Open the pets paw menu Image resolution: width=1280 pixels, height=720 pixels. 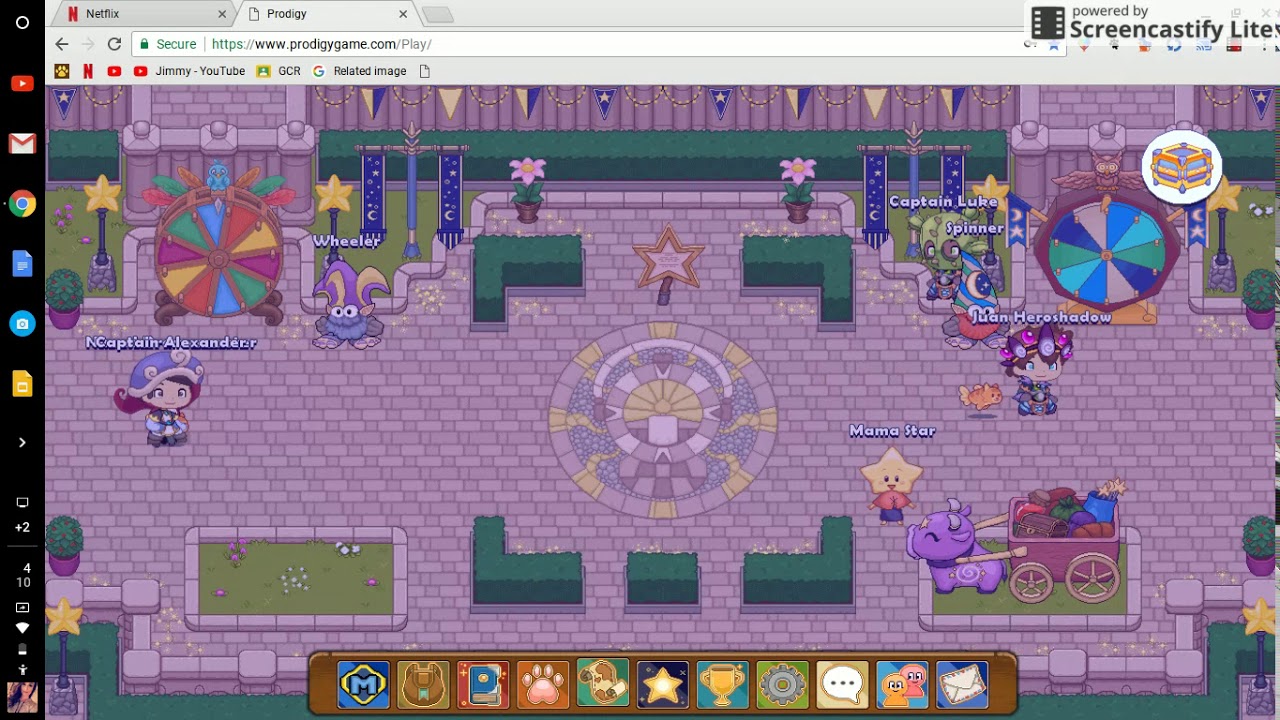543,685
